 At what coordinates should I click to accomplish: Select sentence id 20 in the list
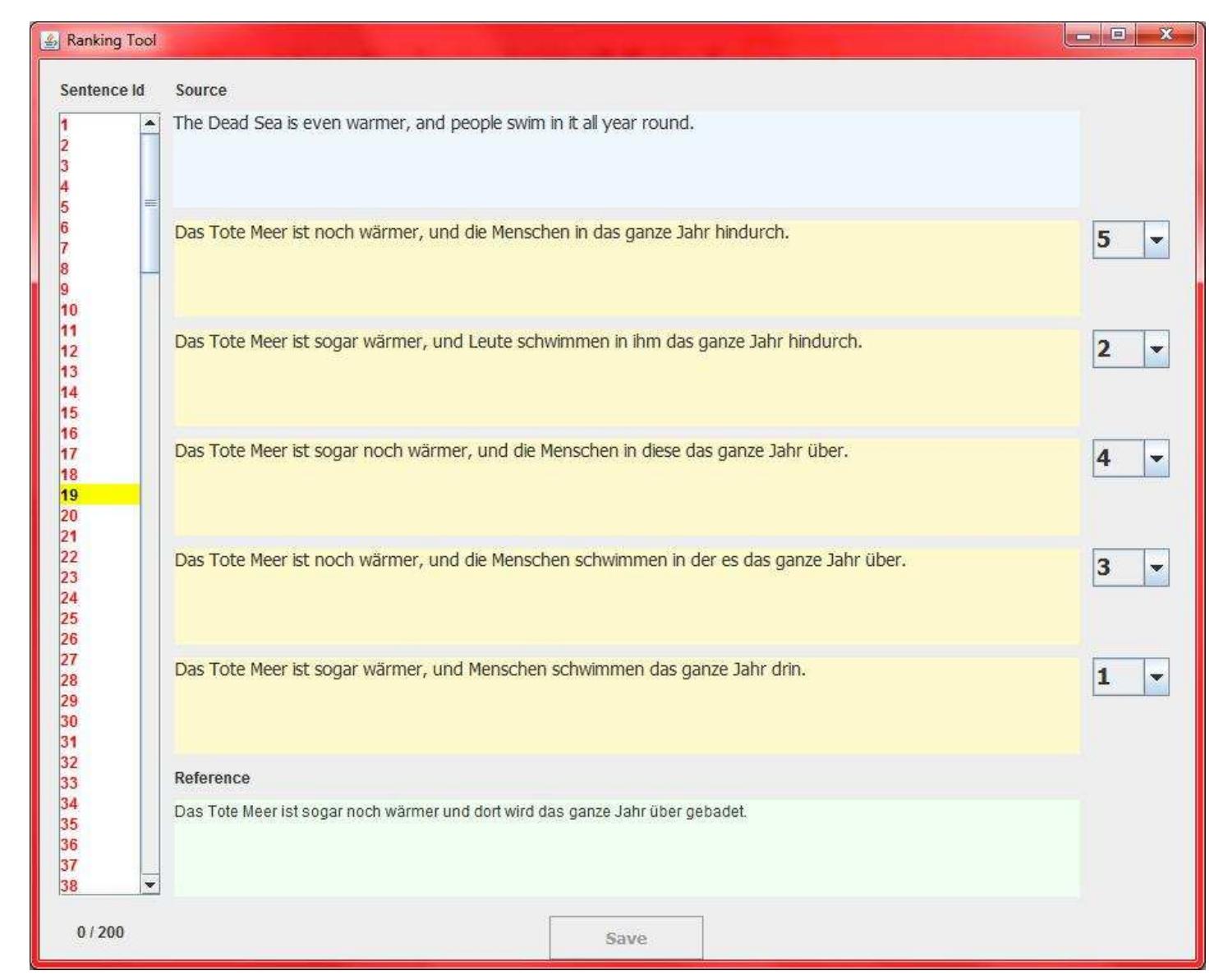[69, 516]
